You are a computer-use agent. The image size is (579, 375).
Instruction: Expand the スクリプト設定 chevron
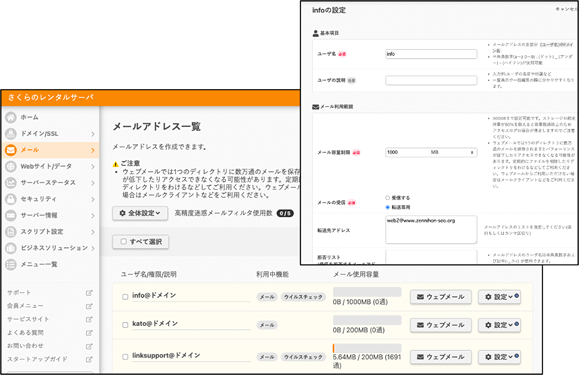(x=93, y=232)
